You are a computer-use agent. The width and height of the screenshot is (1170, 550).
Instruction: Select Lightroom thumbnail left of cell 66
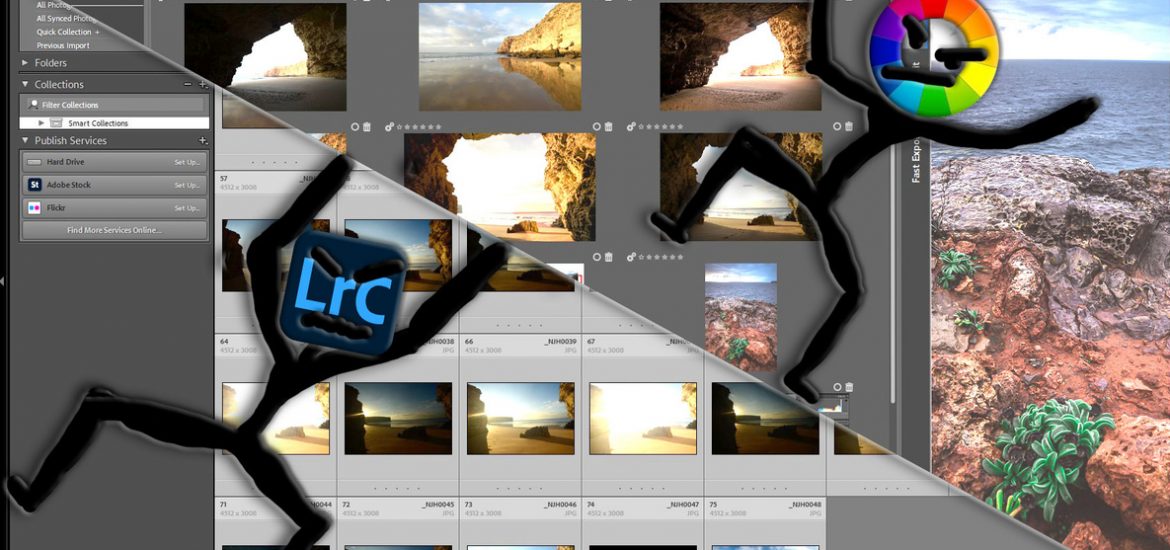click(398, 418)
